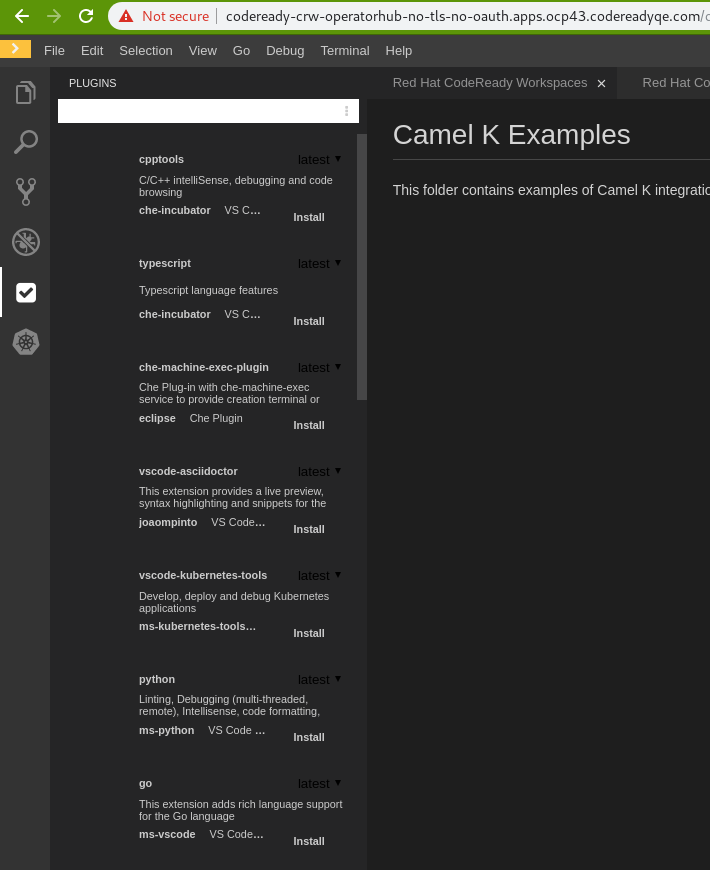Open the Selection menu
Image resolution: width=710 pixels, height=870 pixels.
coord(146,51)
